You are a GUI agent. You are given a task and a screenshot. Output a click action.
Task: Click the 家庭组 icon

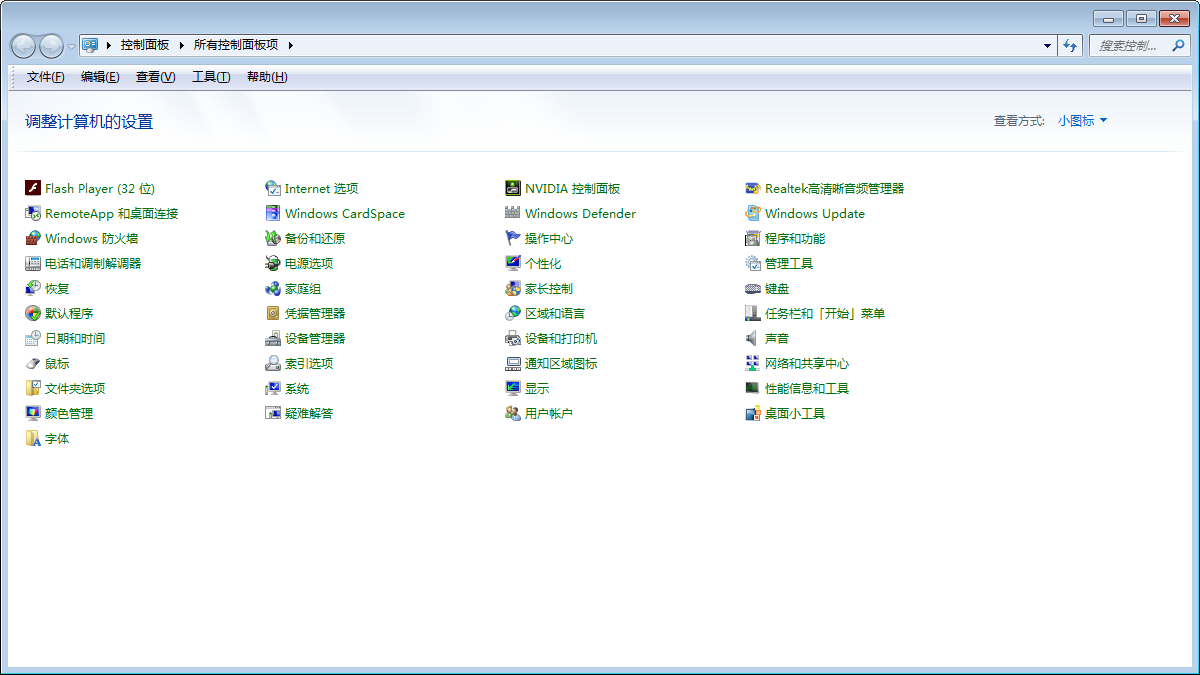tap(273, 288)
